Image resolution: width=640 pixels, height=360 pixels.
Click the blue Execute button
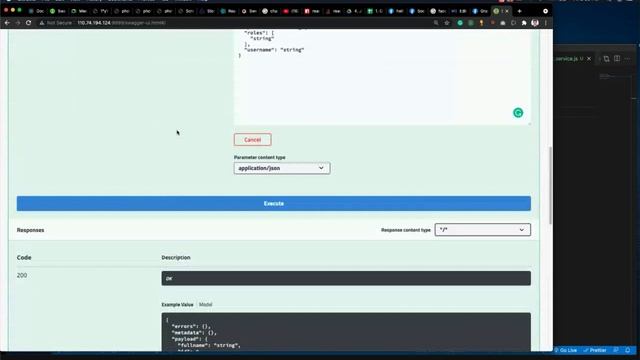[273, 203]
